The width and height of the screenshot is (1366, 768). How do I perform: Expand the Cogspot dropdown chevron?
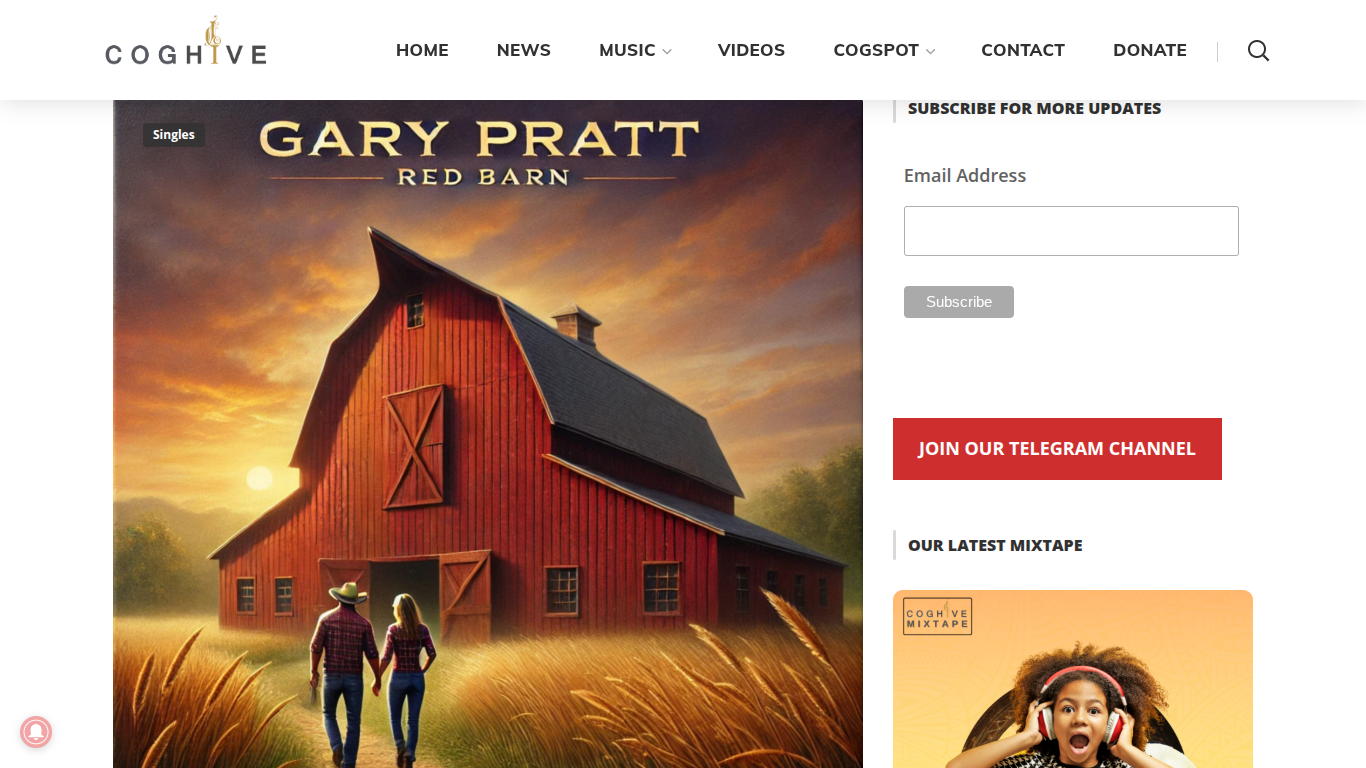[930, 51]
